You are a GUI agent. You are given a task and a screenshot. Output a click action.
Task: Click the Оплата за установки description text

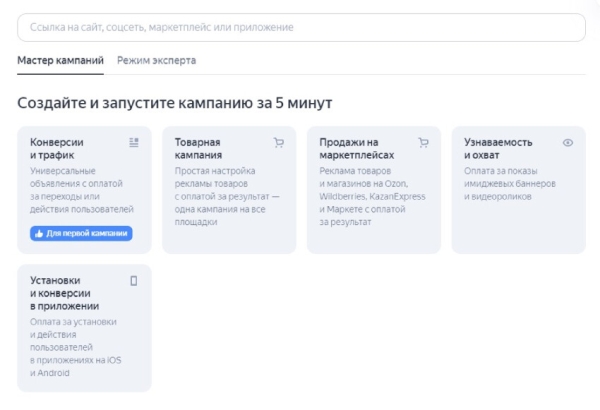75,347
